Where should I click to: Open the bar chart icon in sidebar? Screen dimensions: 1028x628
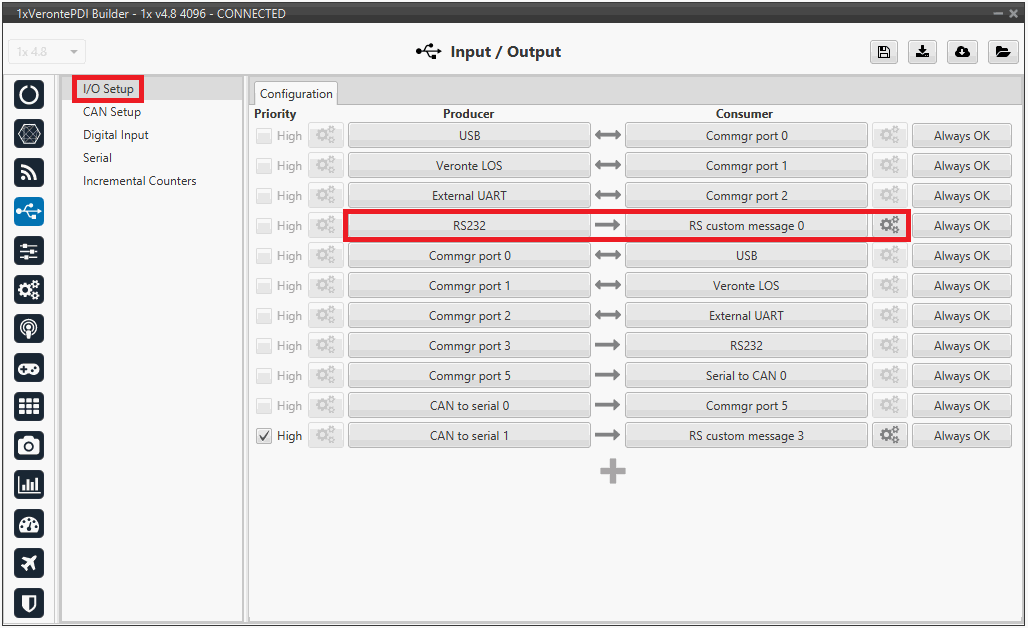pyautogui.click(x=29, y=485)
